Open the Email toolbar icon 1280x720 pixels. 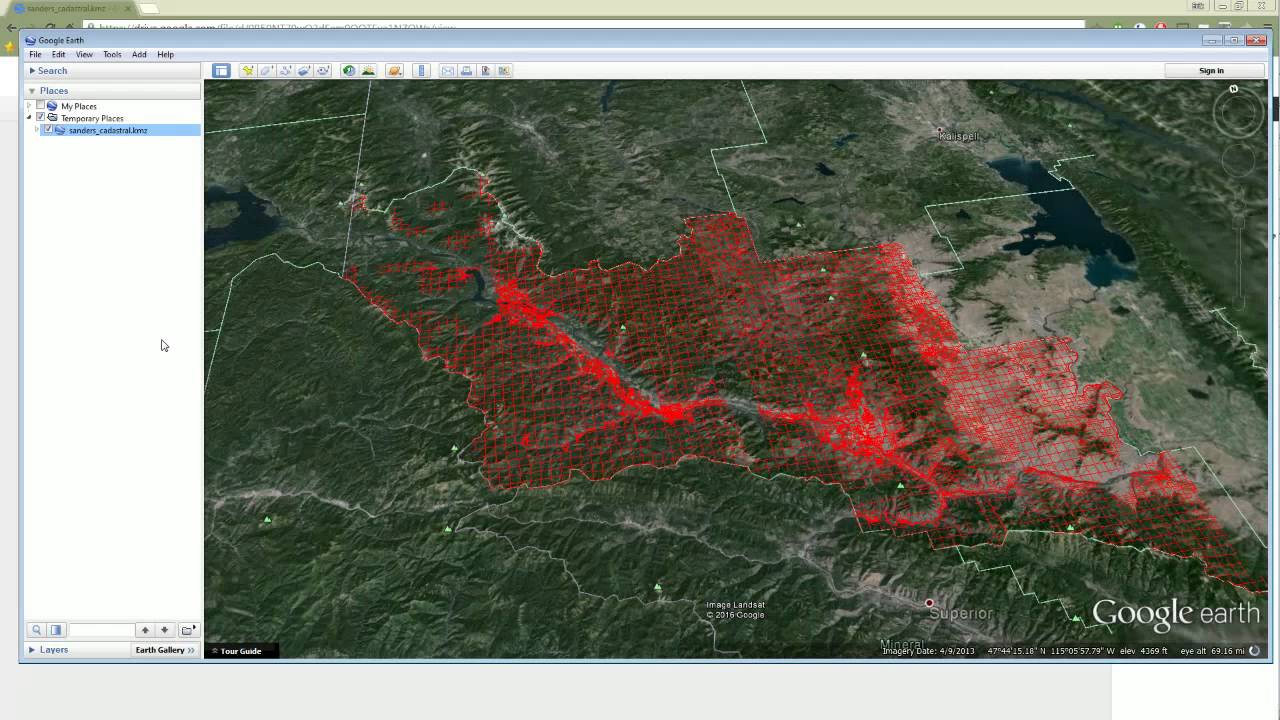(x=448, y=70)
